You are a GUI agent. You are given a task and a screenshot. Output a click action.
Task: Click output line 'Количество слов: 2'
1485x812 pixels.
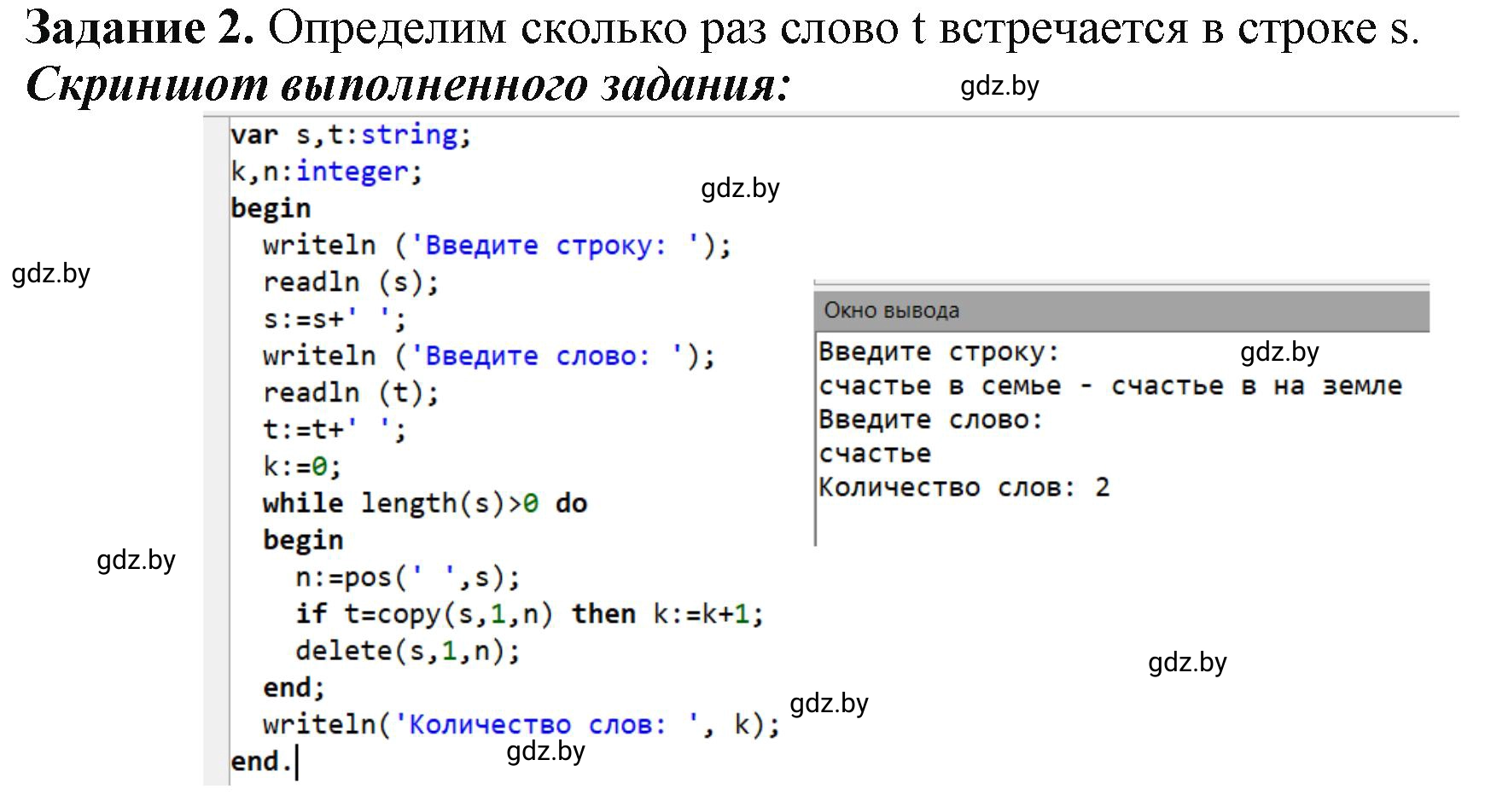click(x=964, y=488)
